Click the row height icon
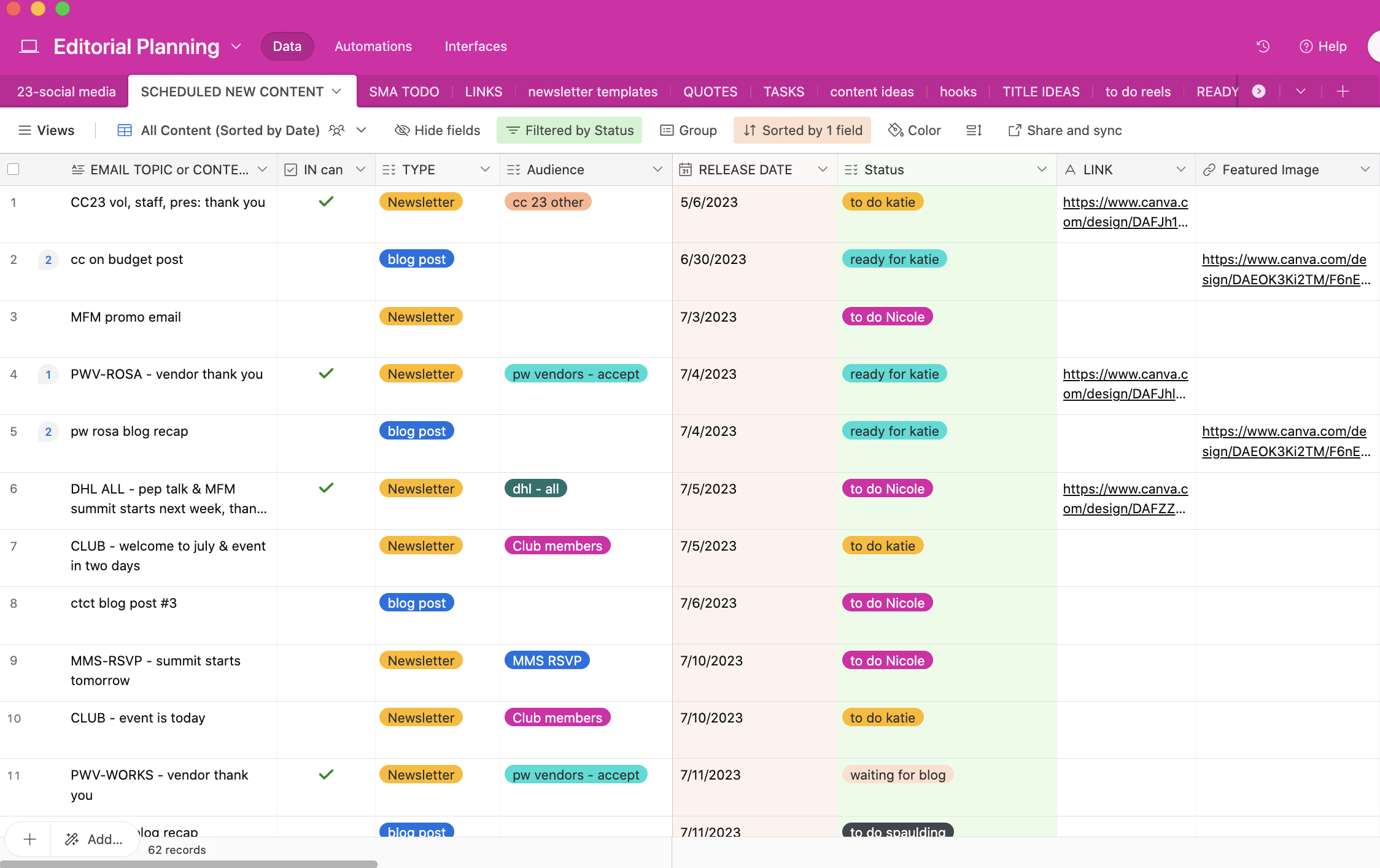This screenshot has height=868, width=1380. coord(974,130)
